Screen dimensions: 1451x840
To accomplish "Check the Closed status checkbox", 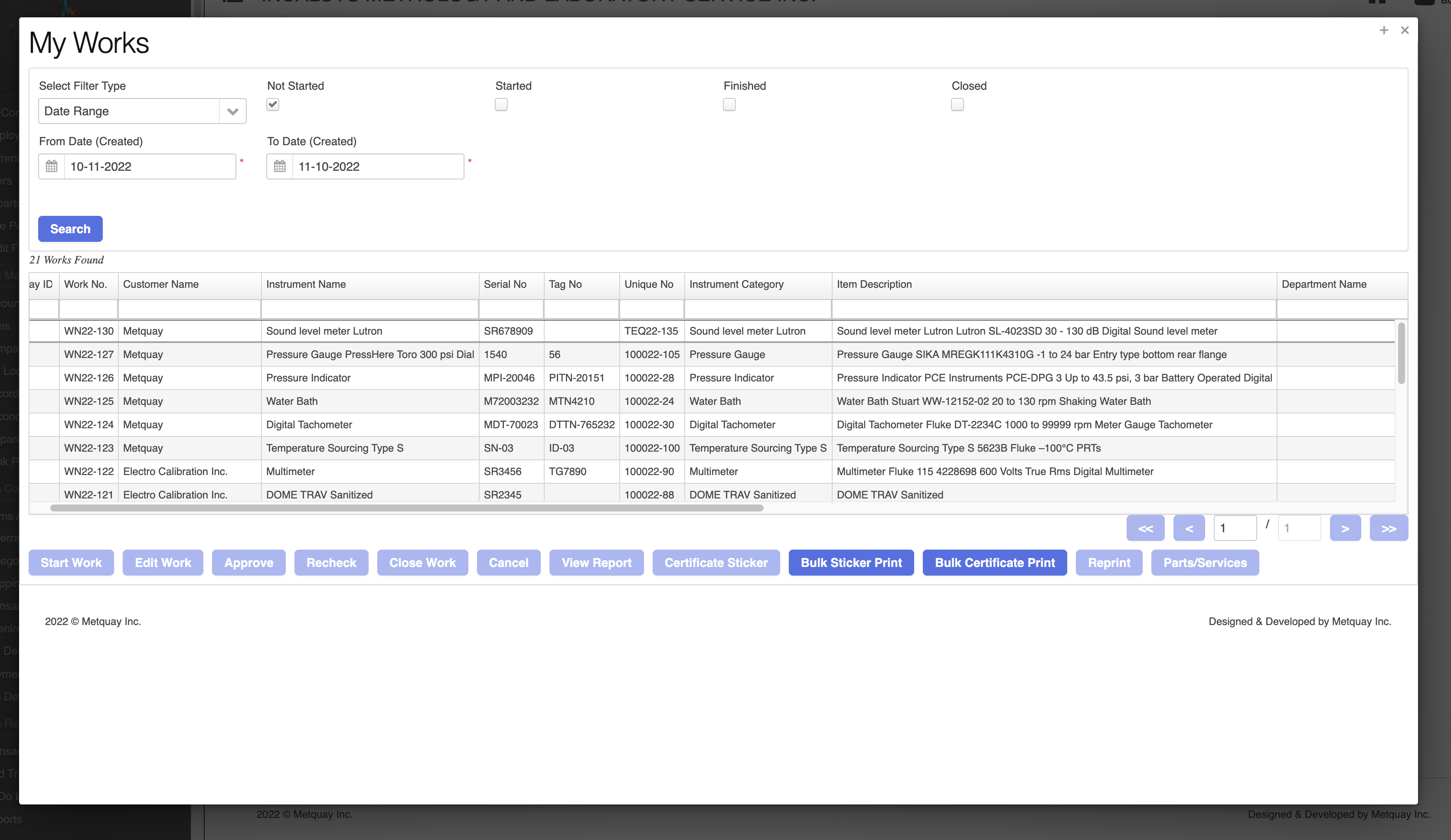I will (x=957, y=104).
